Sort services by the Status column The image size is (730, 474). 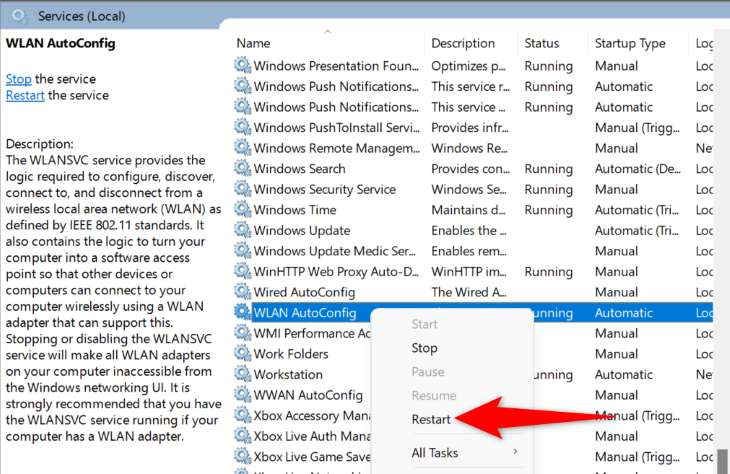(x=541, y=43)
